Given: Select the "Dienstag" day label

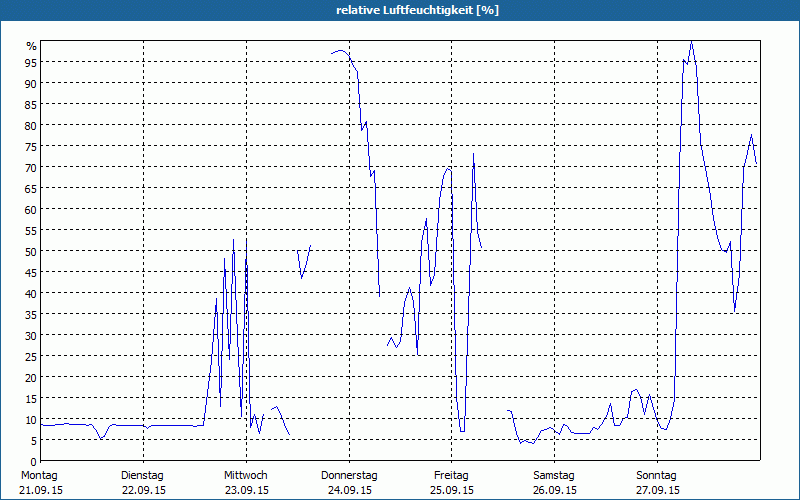Looking at the screenshot, I should point(143,475).
